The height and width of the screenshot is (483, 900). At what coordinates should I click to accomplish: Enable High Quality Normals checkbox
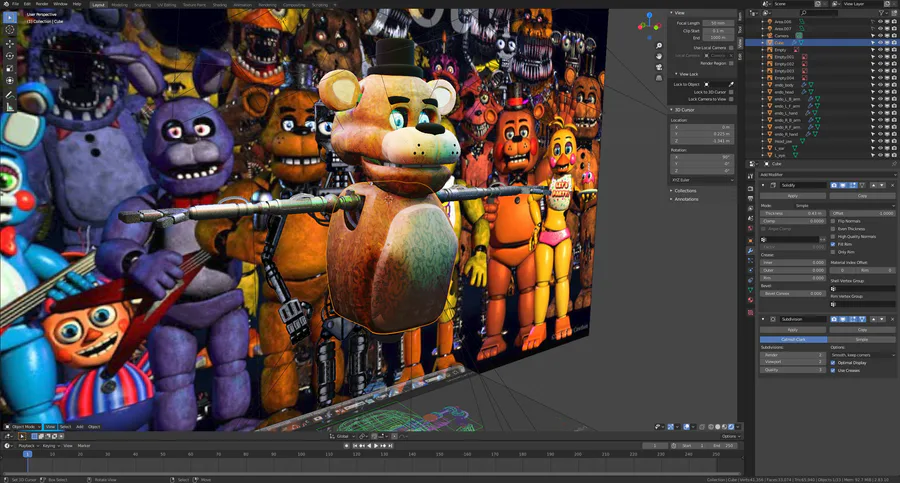[x=833, y=237]
